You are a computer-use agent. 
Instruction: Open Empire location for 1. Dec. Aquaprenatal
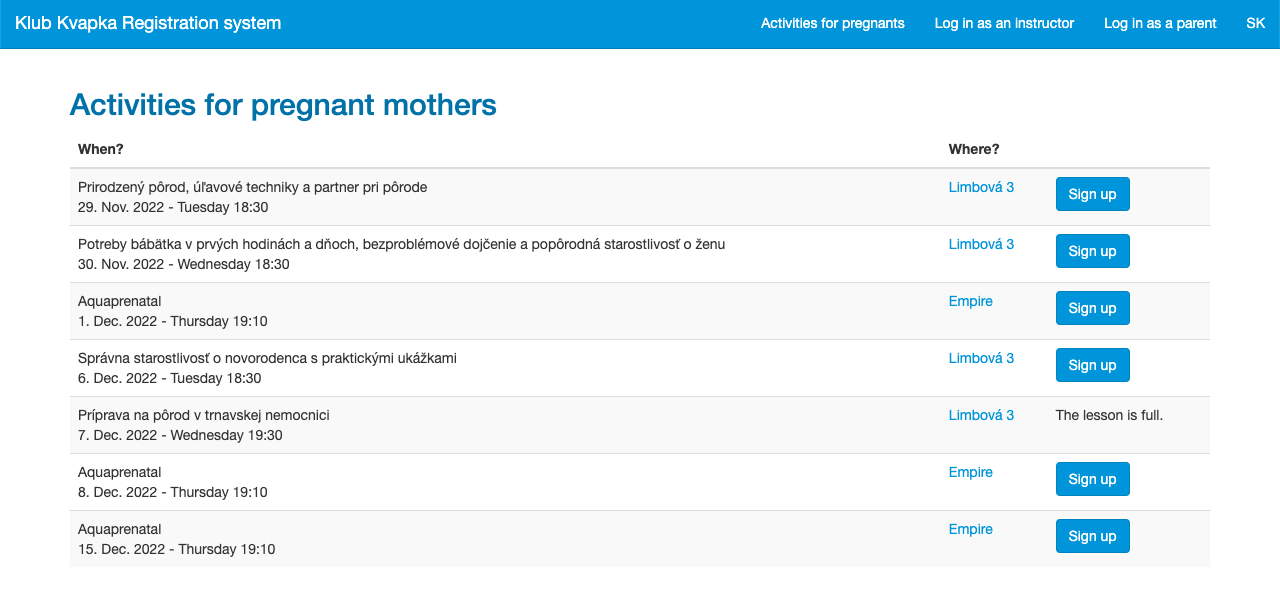click(970, 301)
